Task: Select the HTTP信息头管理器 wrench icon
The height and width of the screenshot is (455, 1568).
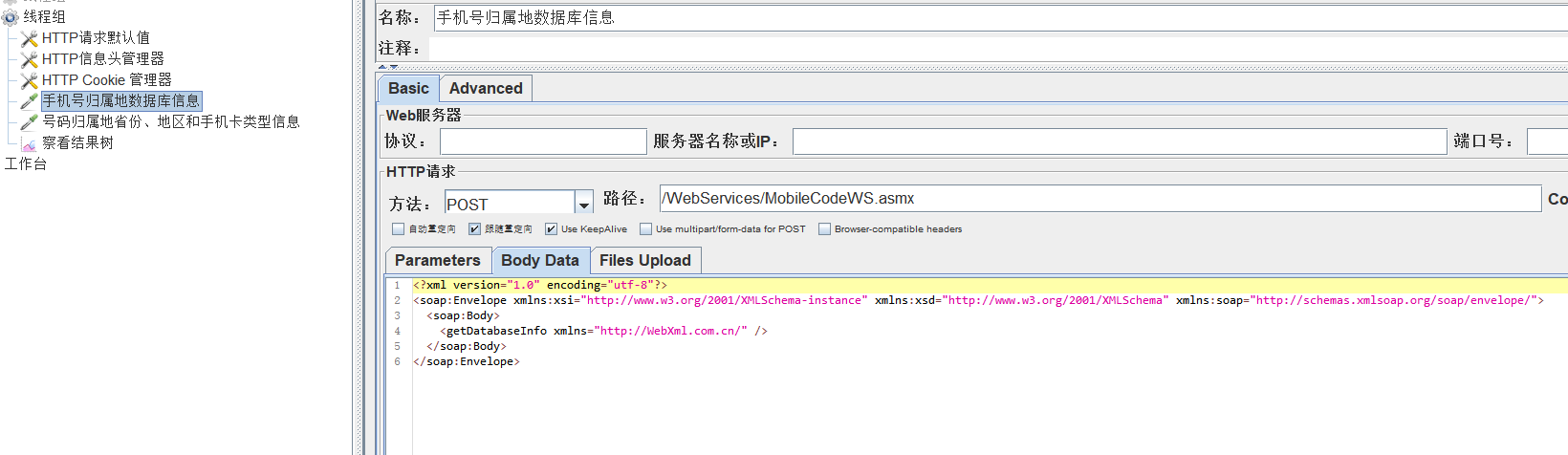Action: point(30,59)
